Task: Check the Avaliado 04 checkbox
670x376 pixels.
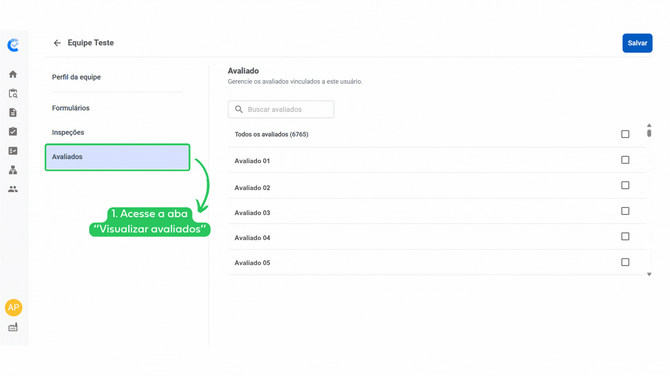Action: 625,236
